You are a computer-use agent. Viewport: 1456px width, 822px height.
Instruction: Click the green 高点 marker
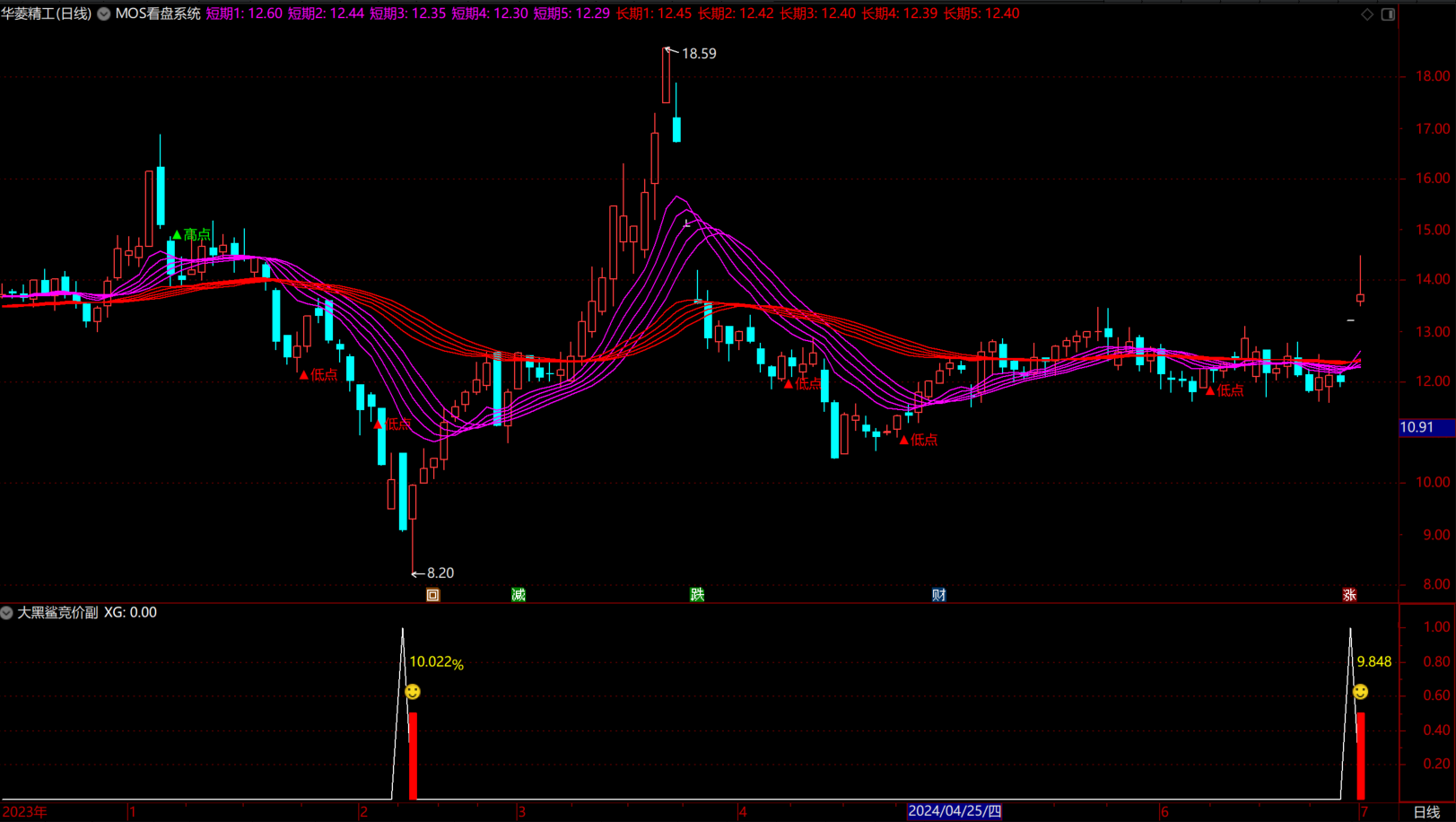point(191,234)
